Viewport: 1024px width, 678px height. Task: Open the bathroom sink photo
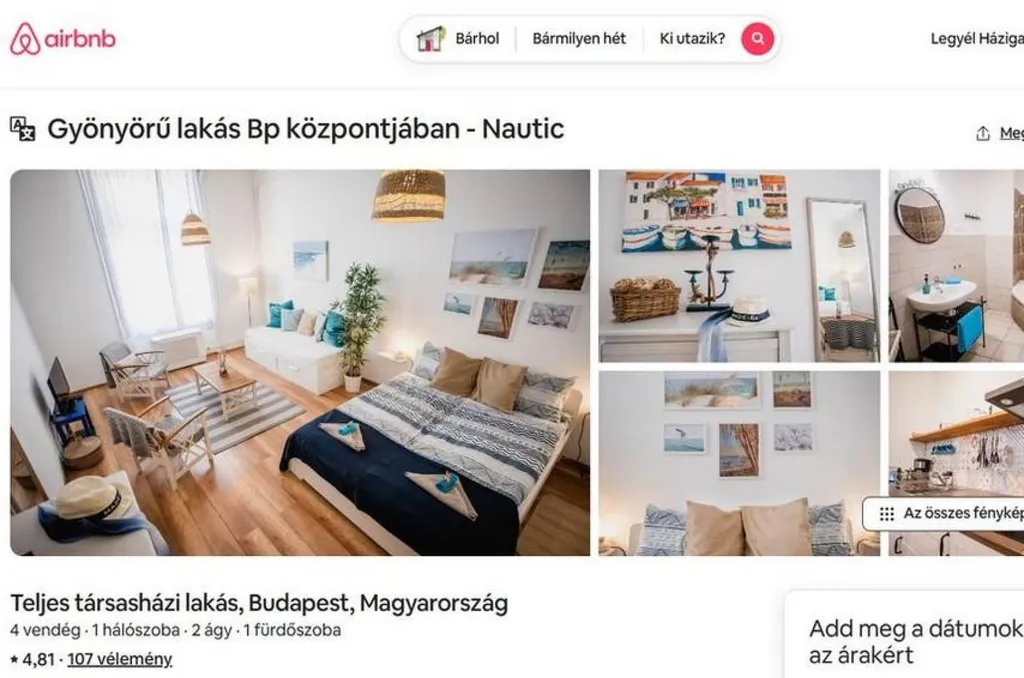[x=956, y=266]
